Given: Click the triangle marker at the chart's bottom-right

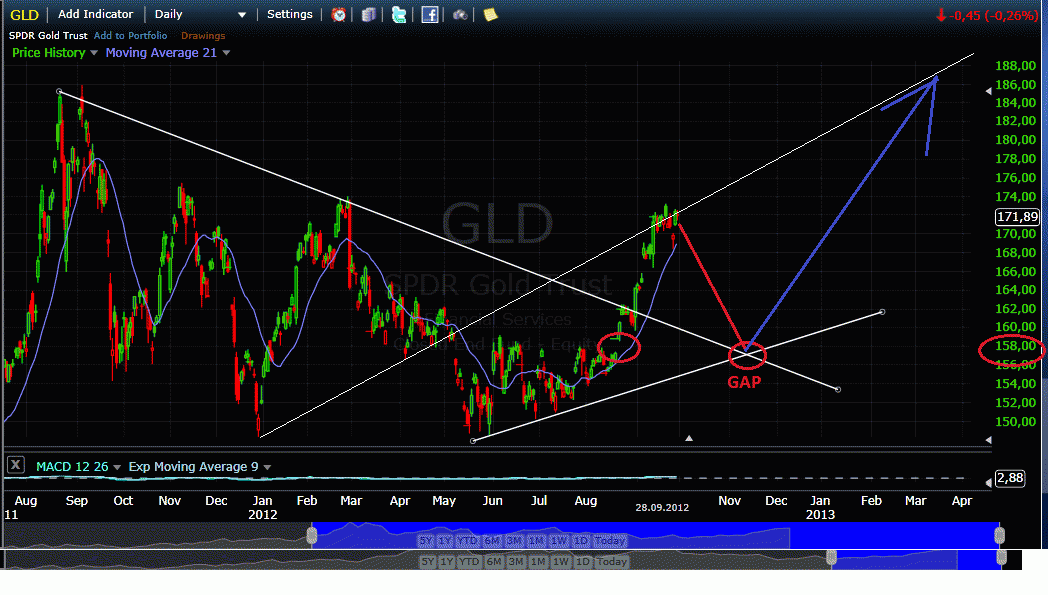Looking at the screenshot, I should click(x=989, y=440).
